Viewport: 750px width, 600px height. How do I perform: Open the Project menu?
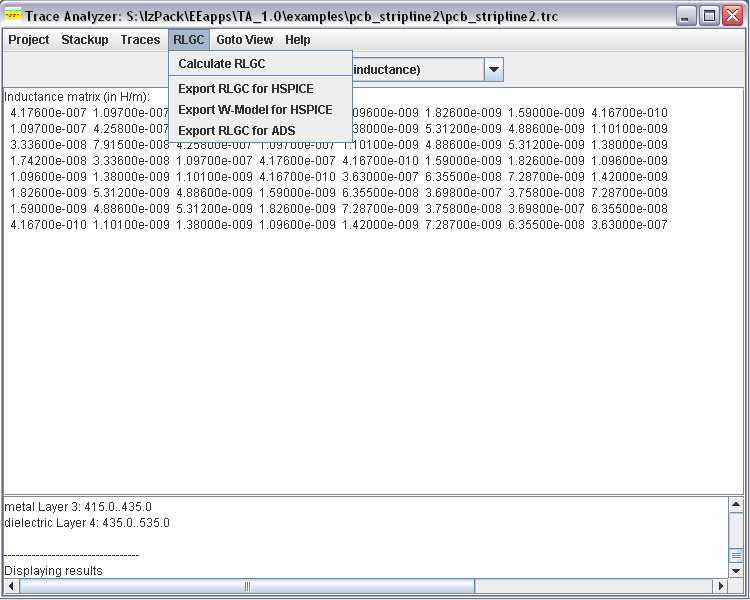(x=29, y=40)
